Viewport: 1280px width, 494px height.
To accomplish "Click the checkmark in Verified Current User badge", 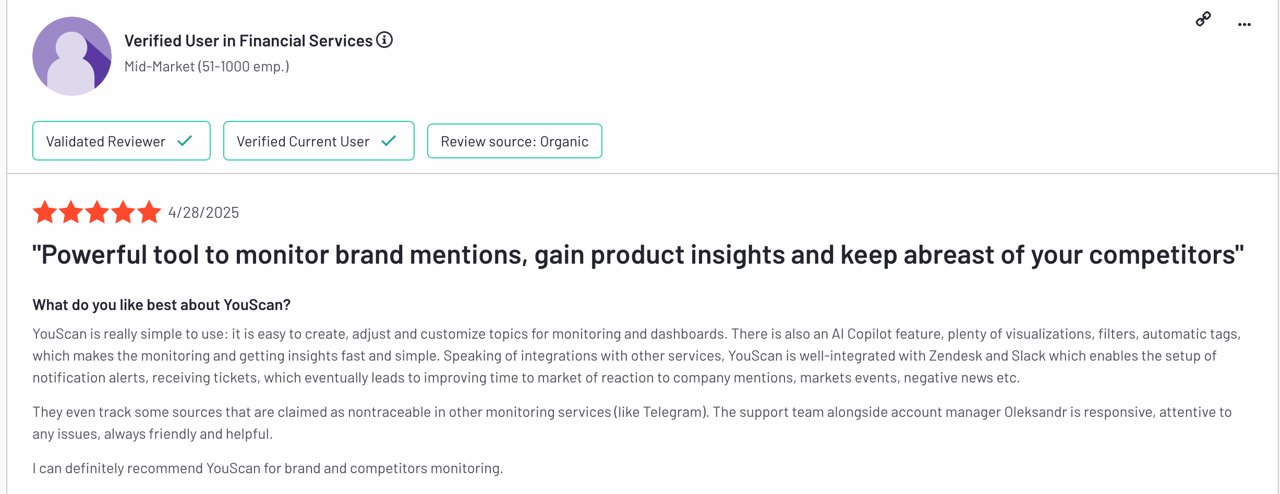I will click(x=389, y=141).
